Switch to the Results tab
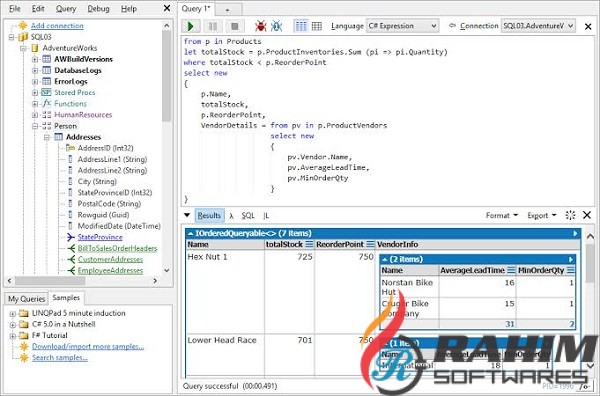Image resolution: width=600 pixels, height=396 pixels. click(209, 215)
